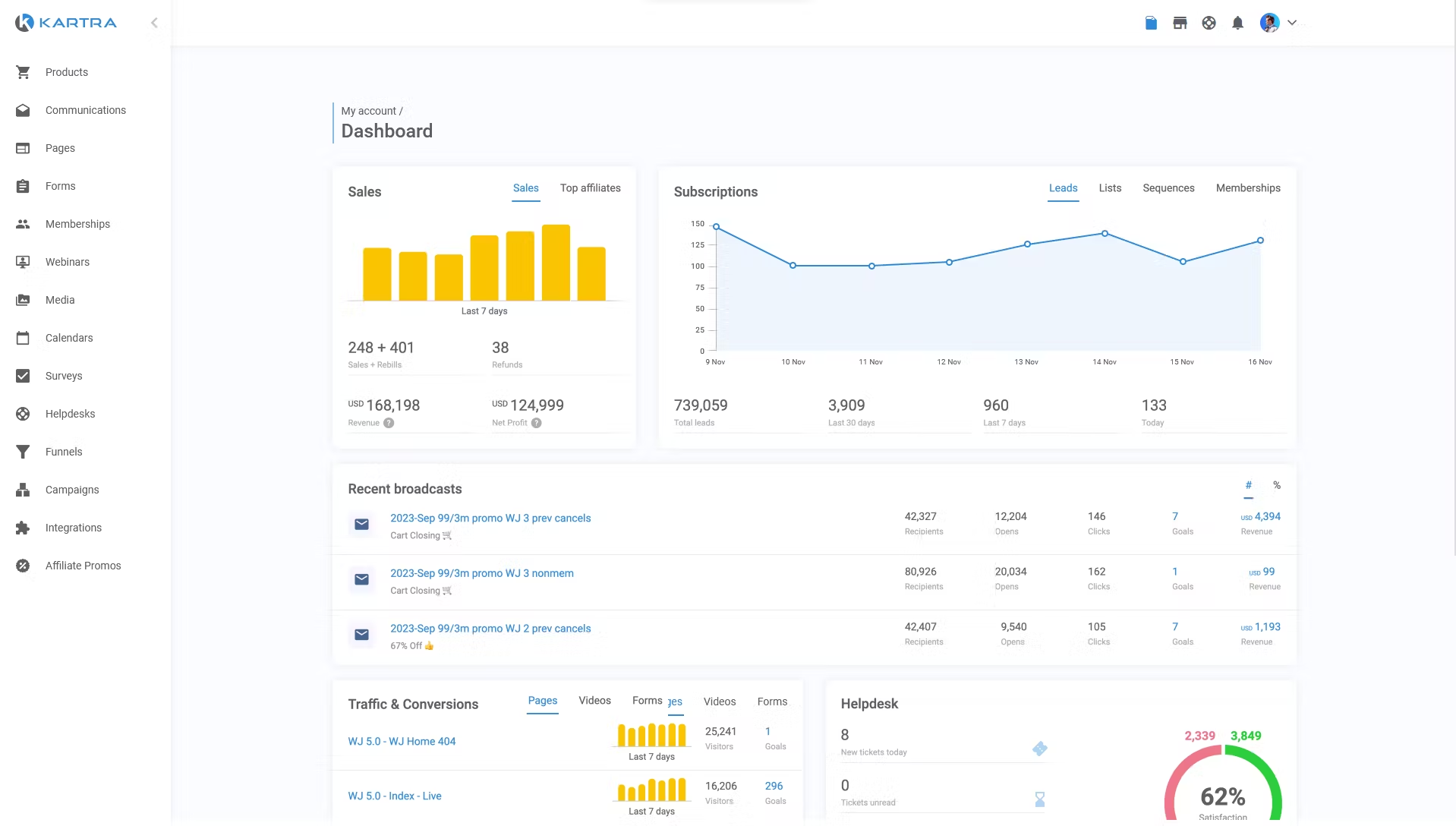Expand the account dropdown arrow
This screenshot has width=1456, height=826.
click(1291, 23)
